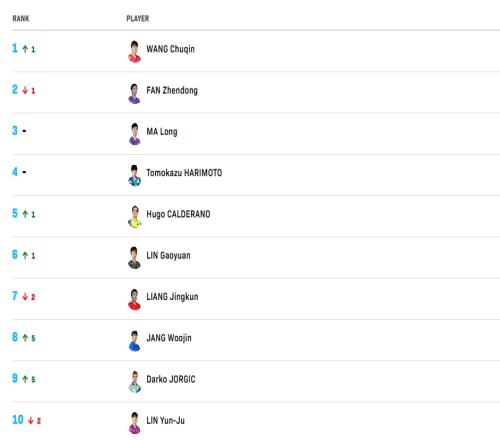Open Darko JORGIC name link

(171, 379)
